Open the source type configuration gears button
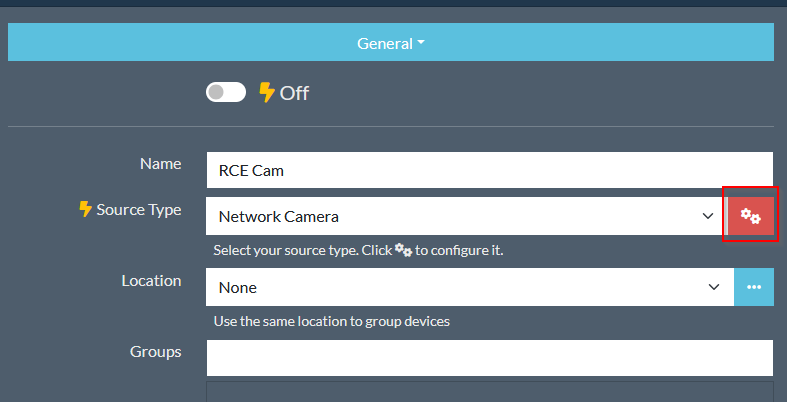Image resolution: width=787 pixels, height=402 pixels. click(750, 216)
